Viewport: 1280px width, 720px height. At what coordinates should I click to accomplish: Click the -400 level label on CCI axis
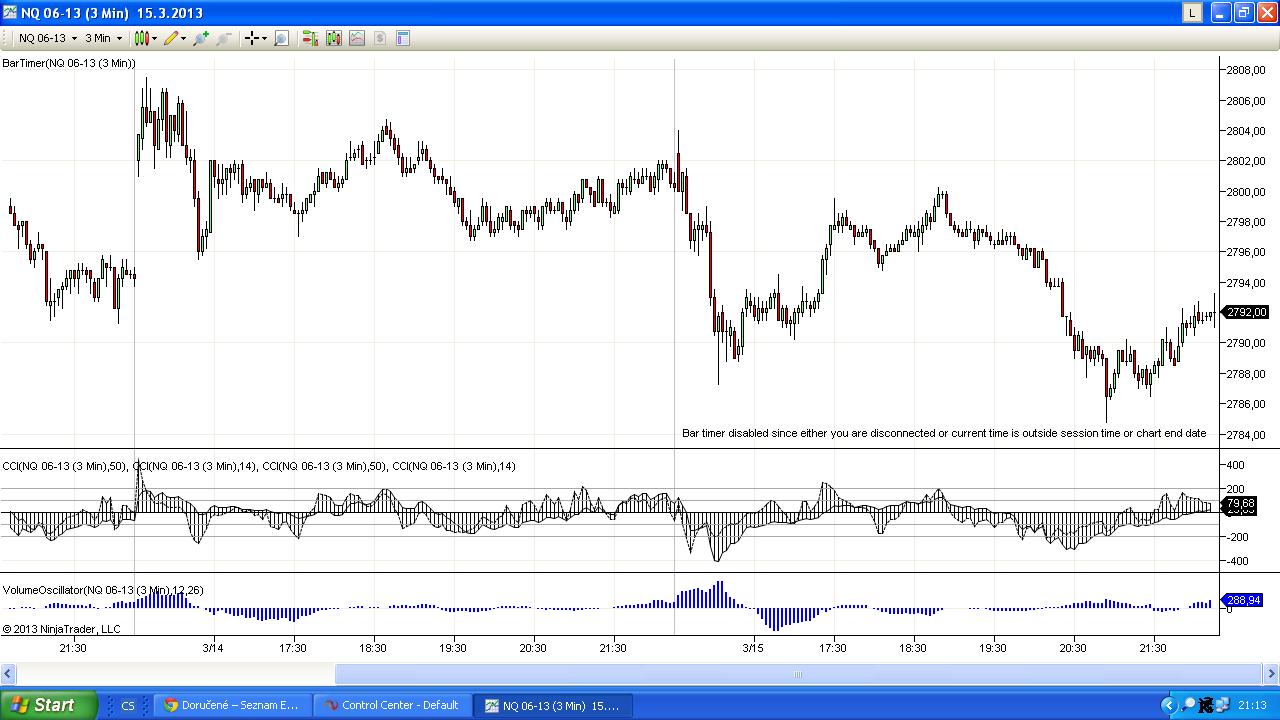coord(1235,562)
